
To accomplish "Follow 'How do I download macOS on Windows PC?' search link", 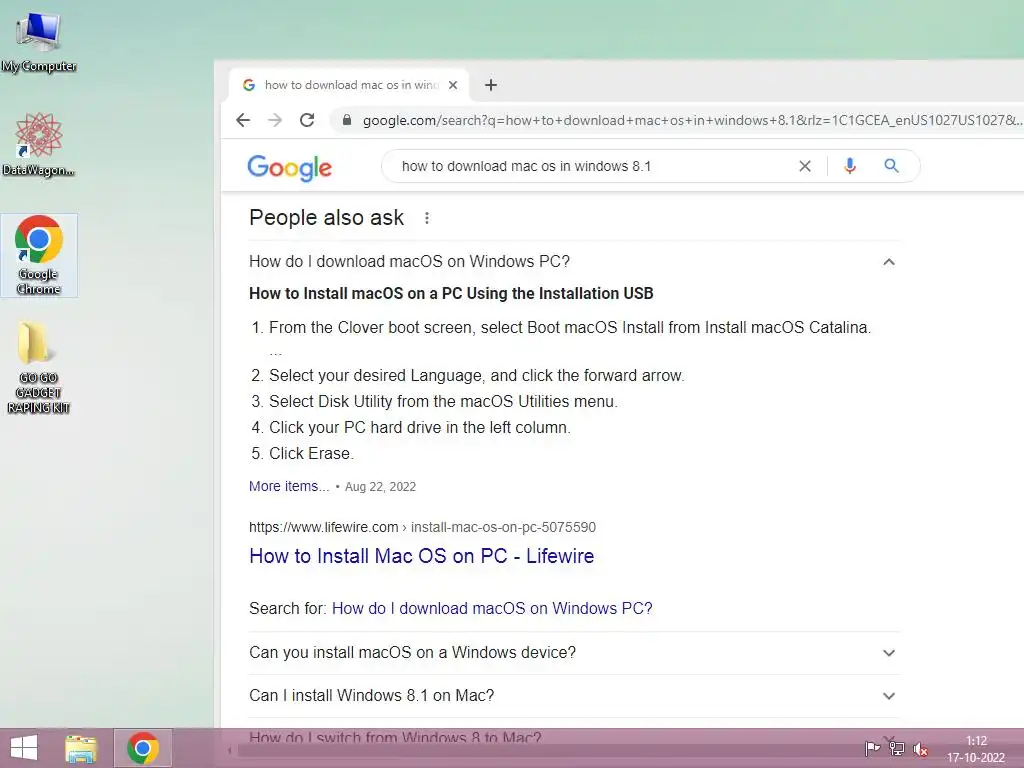I will point(492,608).
